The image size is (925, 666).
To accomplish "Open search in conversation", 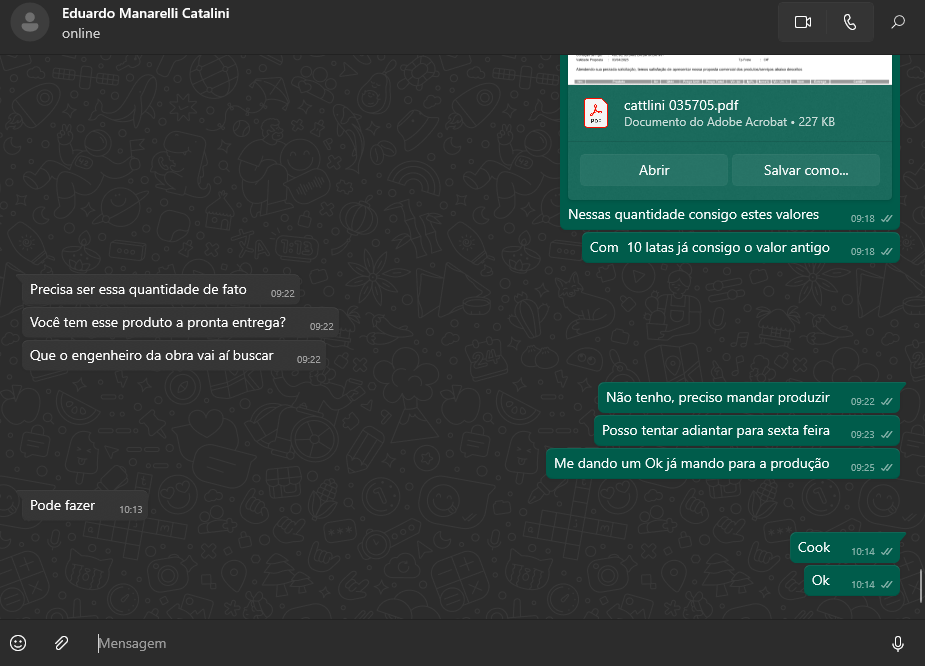I will click(898, 22).
